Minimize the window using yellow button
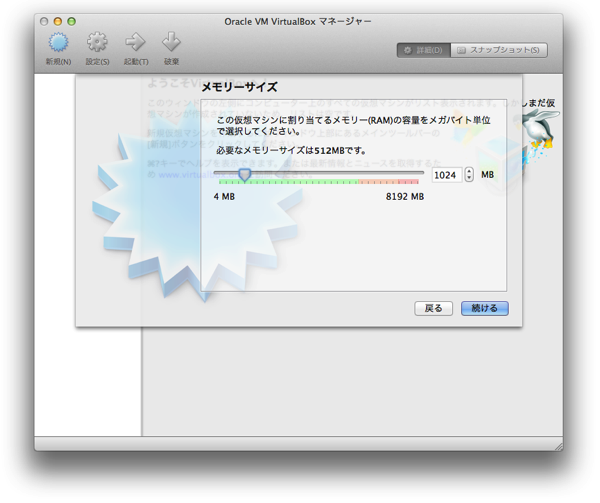This screenshot has height=503, width=600. tap(58, 21)
